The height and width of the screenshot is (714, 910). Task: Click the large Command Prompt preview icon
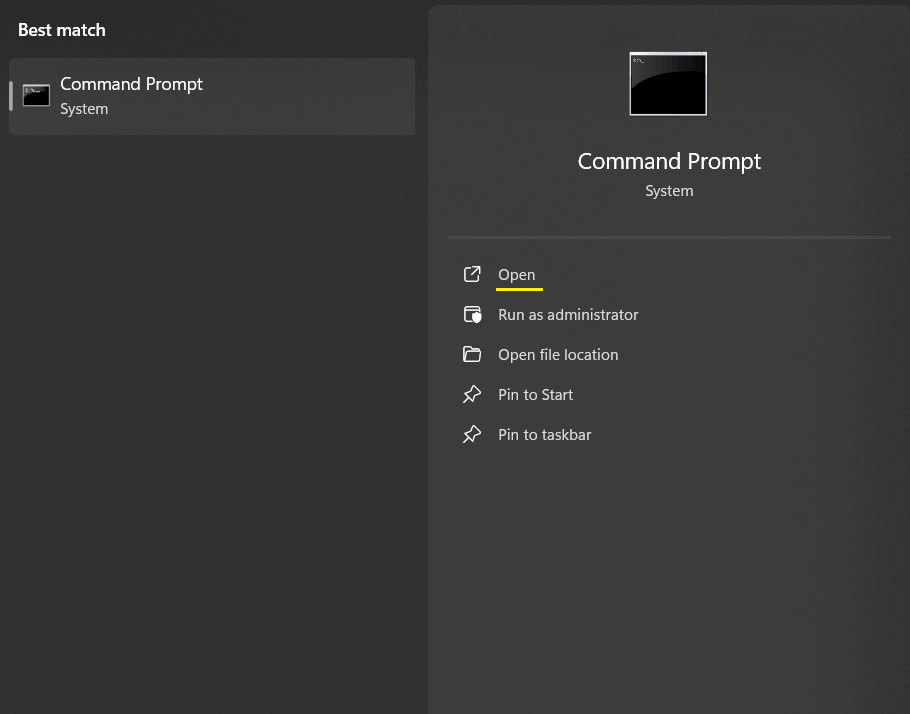coord(667,84)
